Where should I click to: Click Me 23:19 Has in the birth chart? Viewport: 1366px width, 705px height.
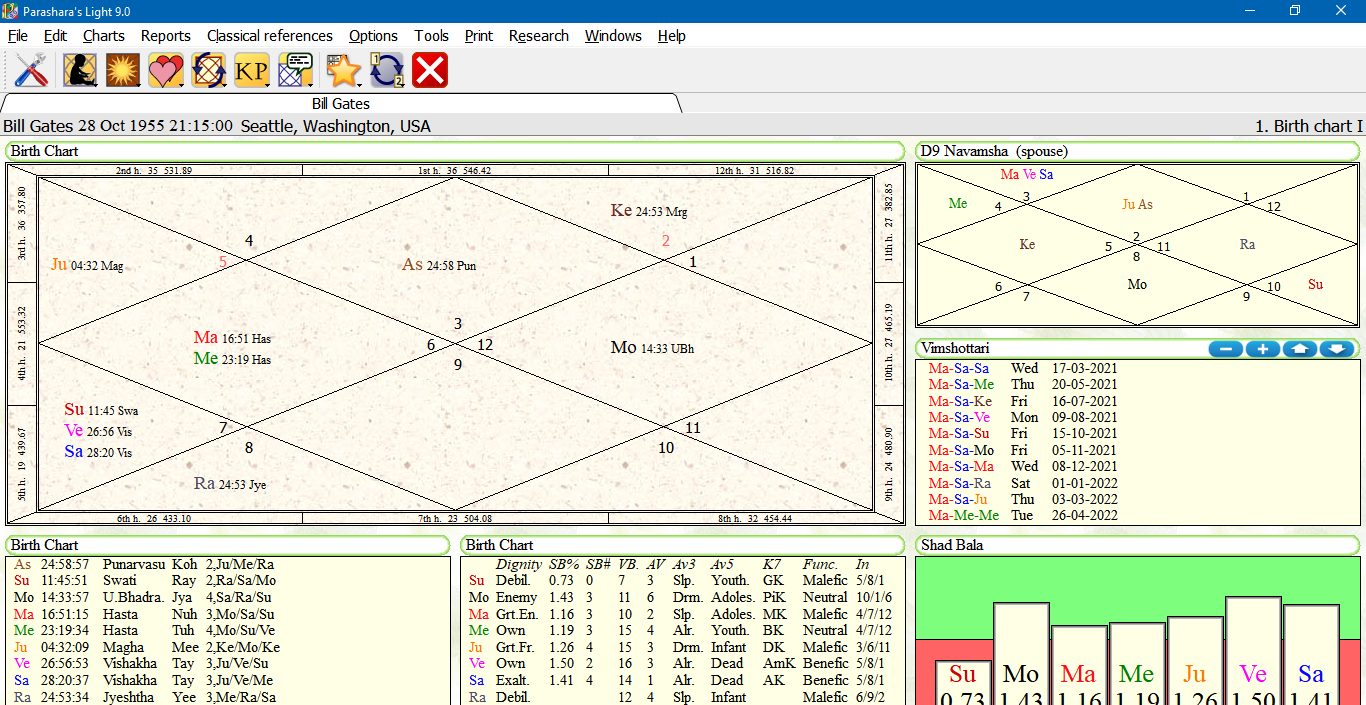click(232, 359)
